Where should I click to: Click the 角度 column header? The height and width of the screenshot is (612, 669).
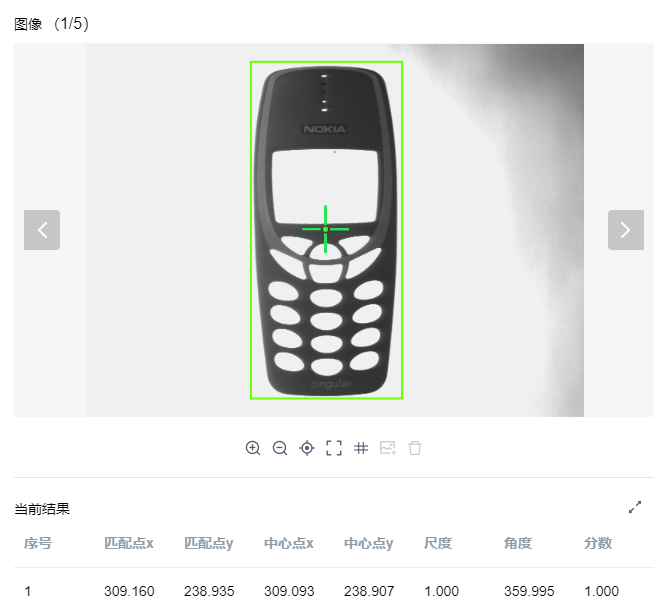(x=518, y=543)
